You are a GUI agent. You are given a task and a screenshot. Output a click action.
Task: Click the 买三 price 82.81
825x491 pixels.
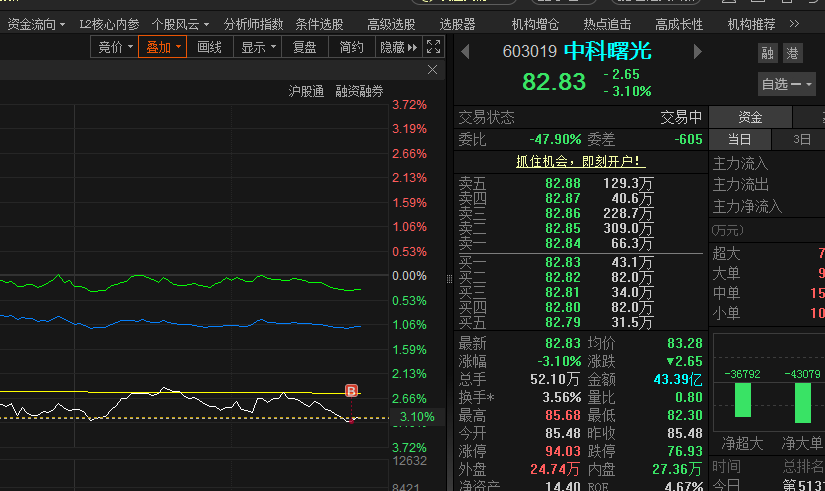pos(562,292)
